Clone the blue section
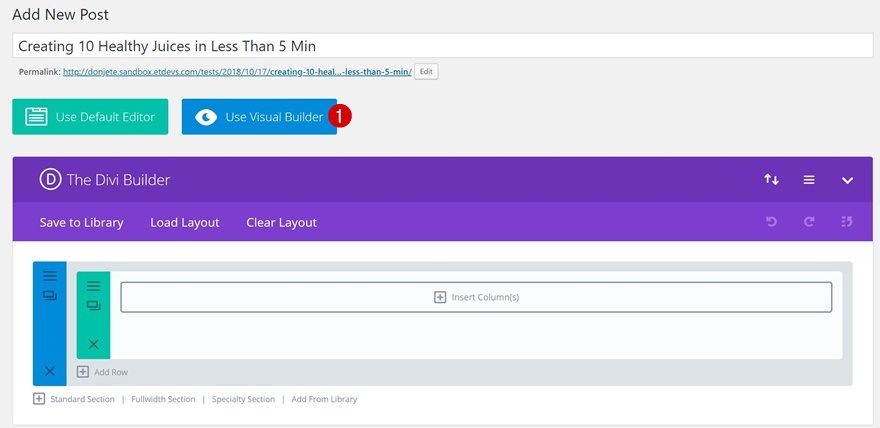880x428 pixels. 50,295
